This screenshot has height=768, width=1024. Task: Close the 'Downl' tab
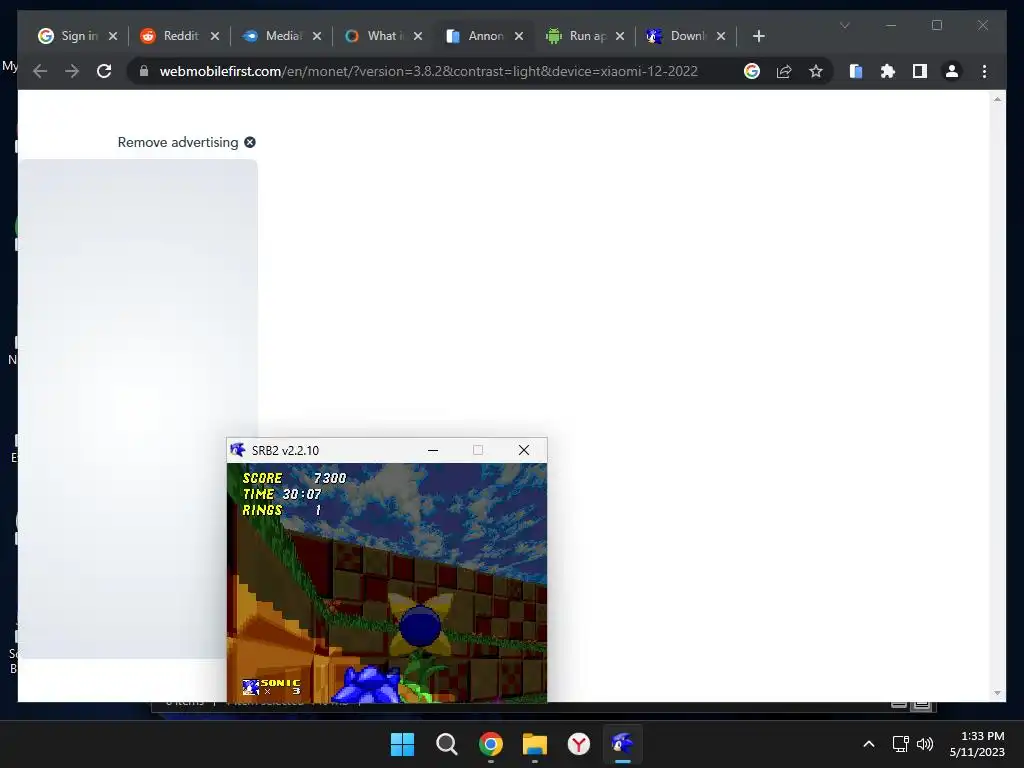pyautogui.click(x=721, y=36)
